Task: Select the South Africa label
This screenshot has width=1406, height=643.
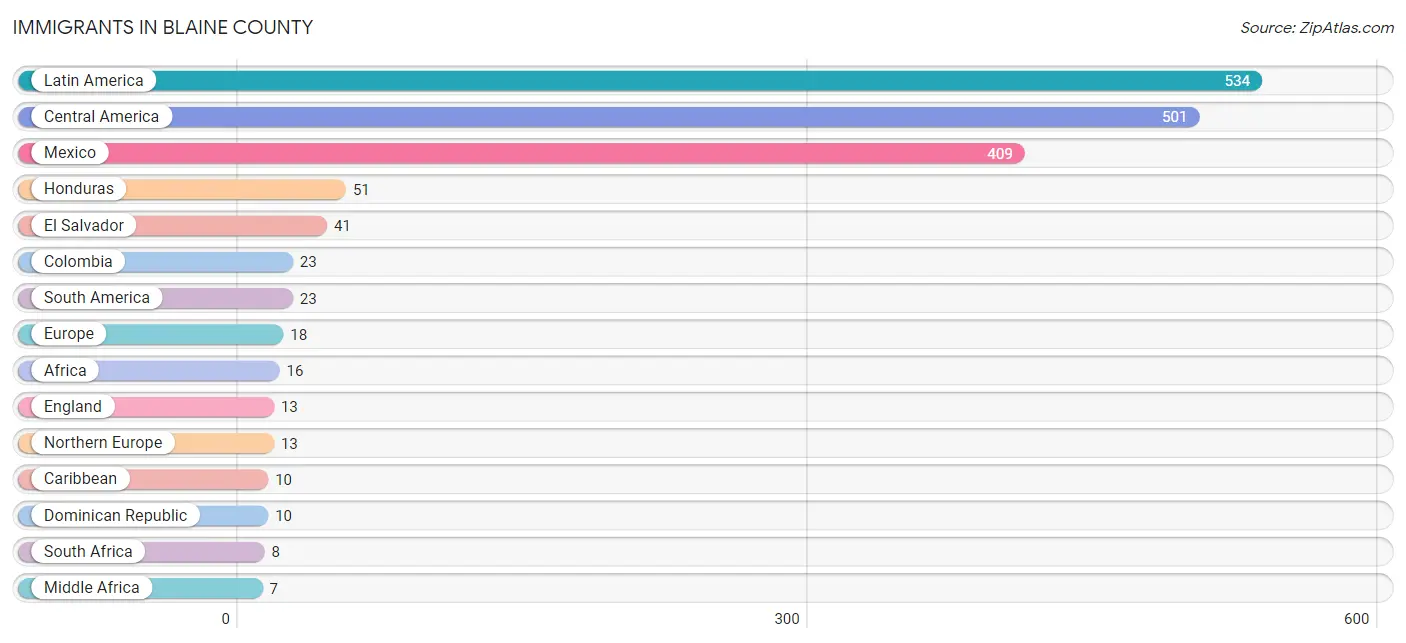Action: click(x=88, y=551)
